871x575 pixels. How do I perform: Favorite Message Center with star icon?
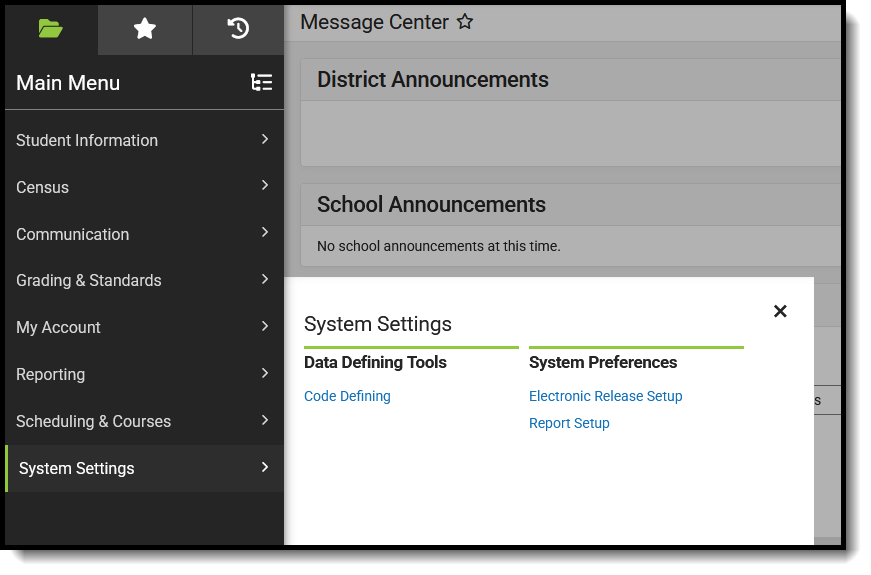(x=465, y=22)
